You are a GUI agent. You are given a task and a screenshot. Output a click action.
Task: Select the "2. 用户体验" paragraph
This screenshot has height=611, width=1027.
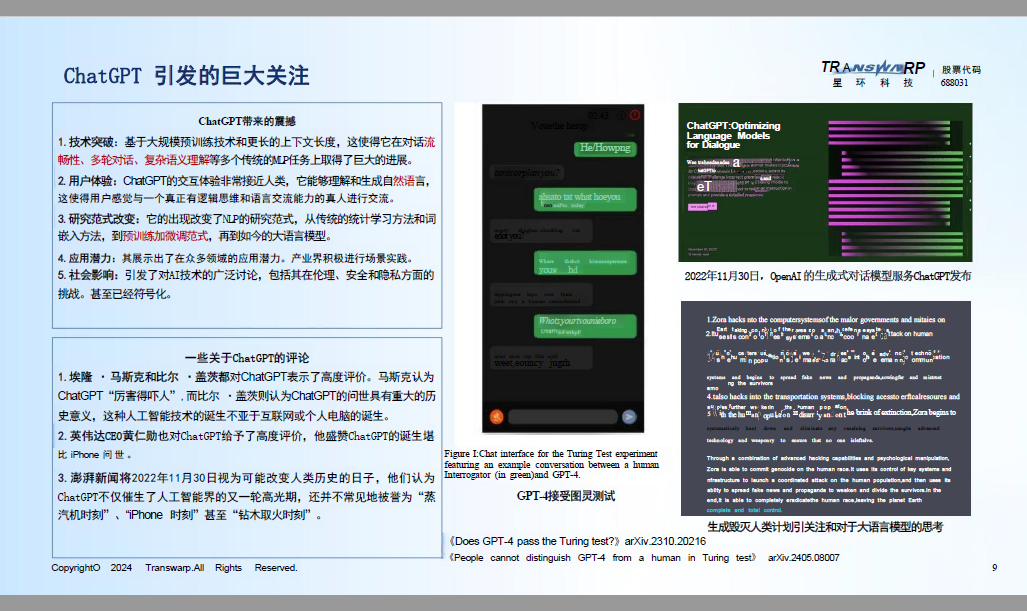[x=245, y=189]
